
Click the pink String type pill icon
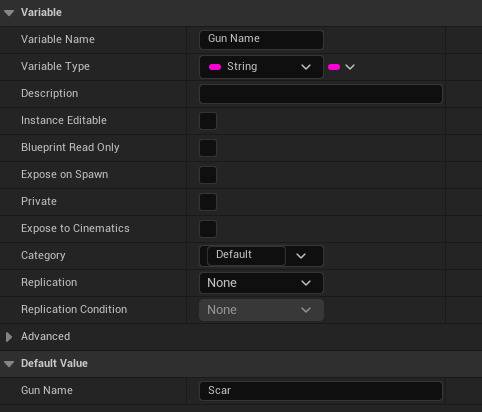click(215, 67)
